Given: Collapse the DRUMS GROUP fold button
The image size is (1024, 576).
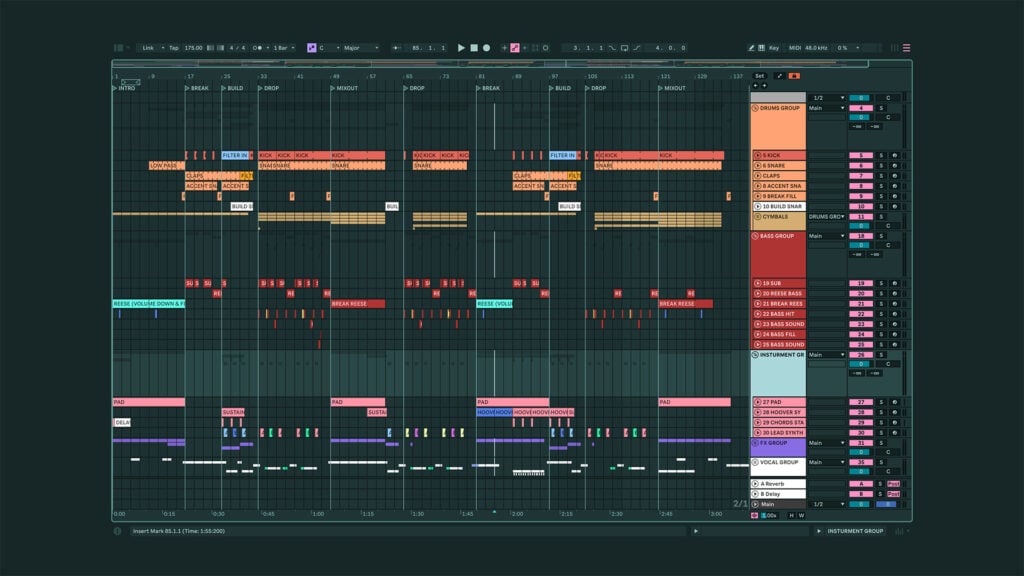Looking at the screenshot, I should [756, 108].
